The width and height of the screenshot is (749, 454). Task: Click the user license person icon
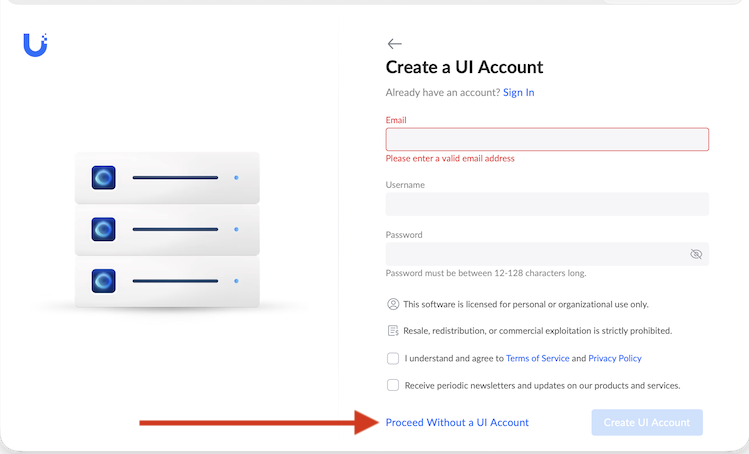[393, 304]
